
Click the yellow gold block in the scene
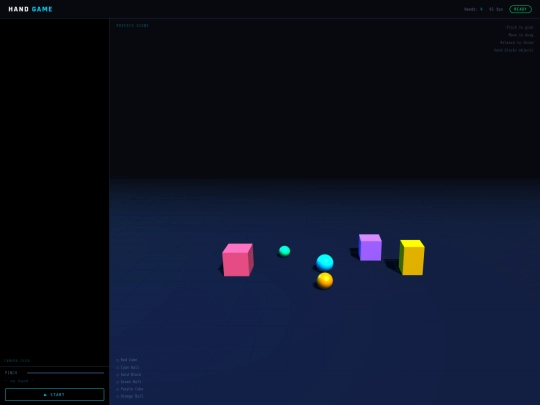tap(412, 258)
